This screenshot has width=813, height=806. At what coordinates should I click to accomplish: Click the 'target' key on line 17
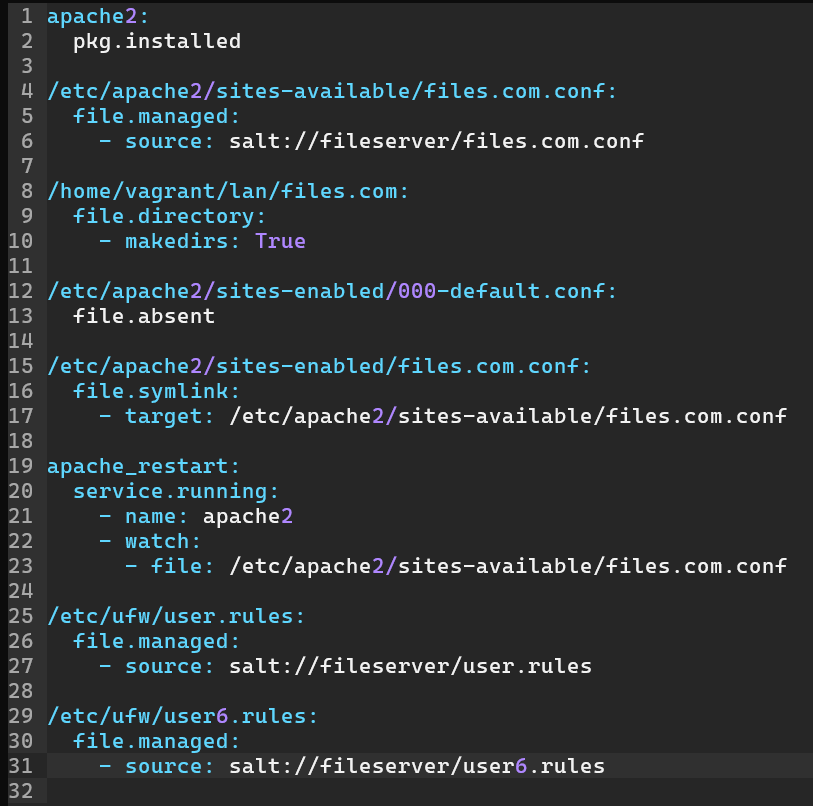tap(164, 416)
